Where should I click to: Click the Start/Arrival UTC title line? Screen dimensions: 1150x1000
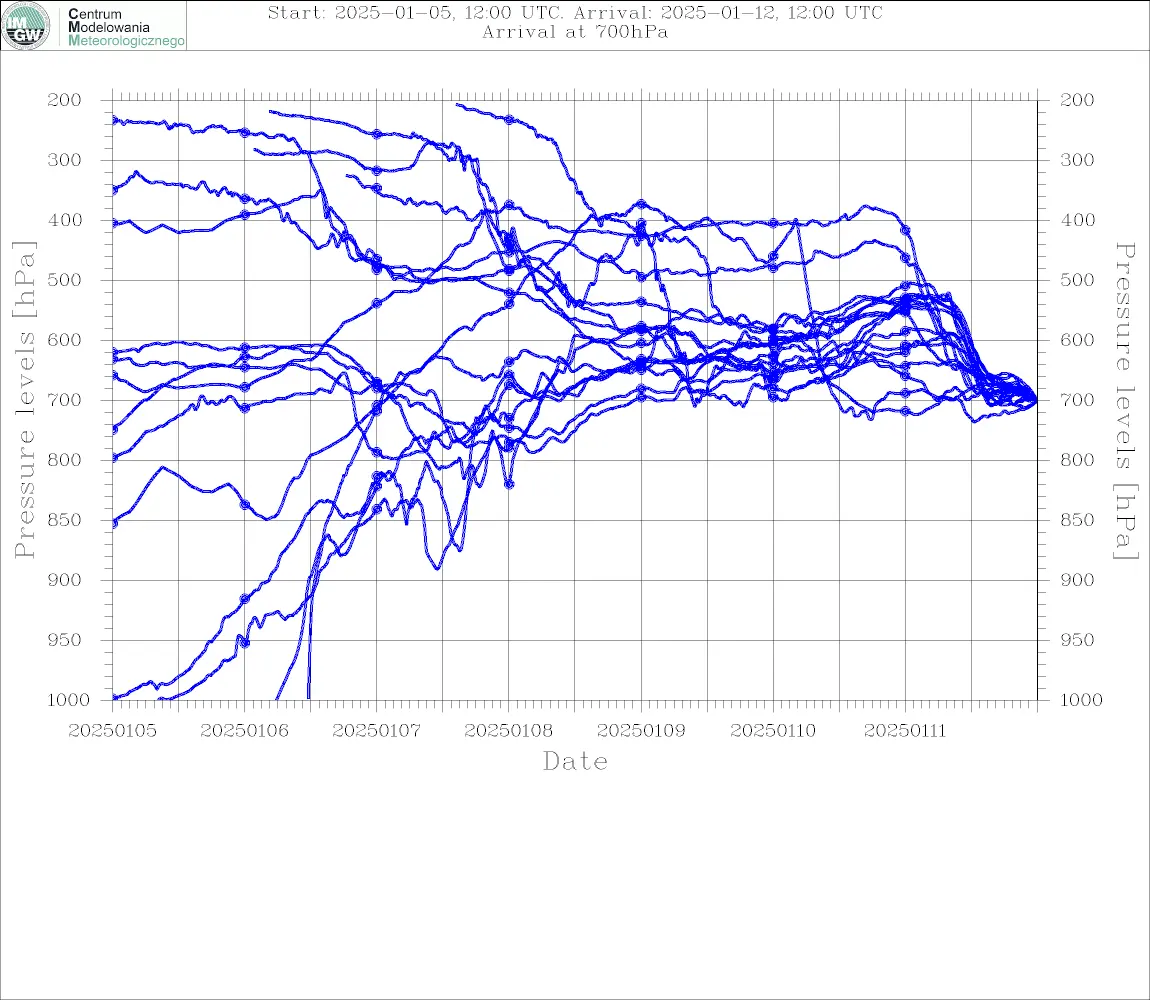pos(575,12)
